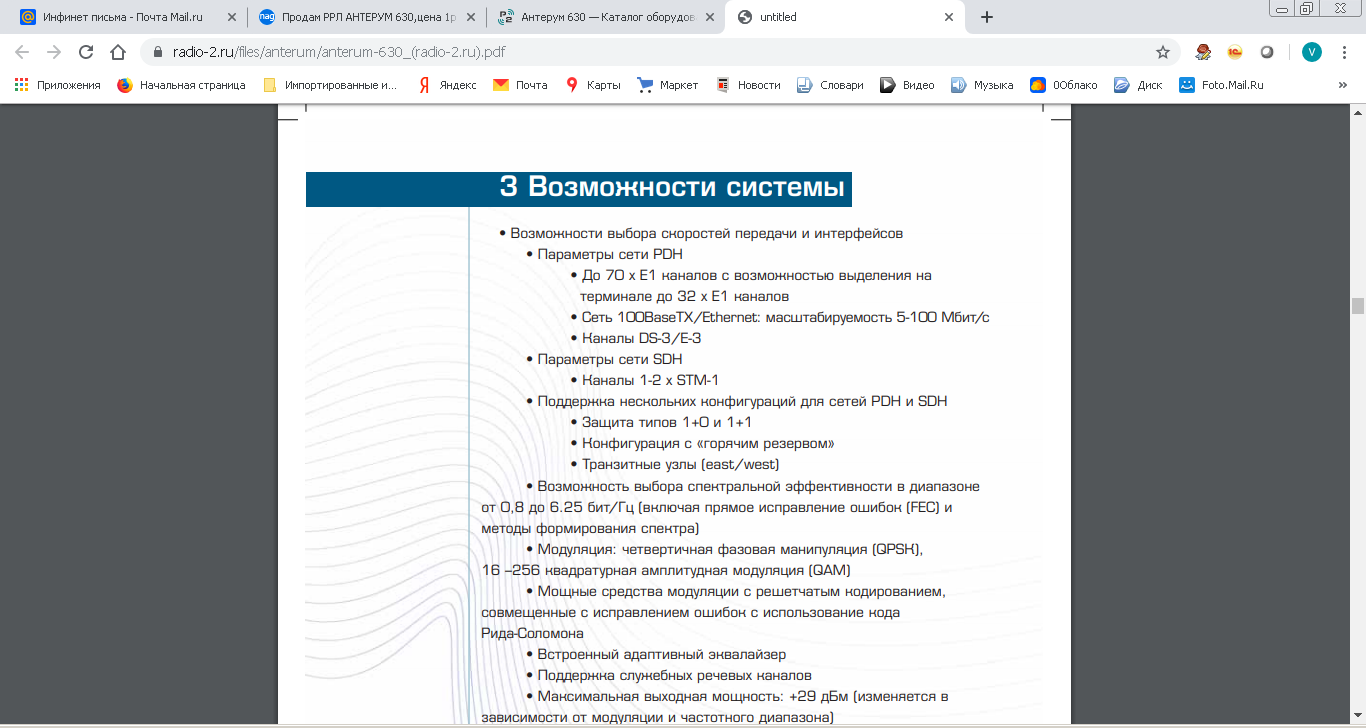Click the text 'Встроенный адаптивный эквалайзер'
1366x728 pixels.
tap(661, 654)
